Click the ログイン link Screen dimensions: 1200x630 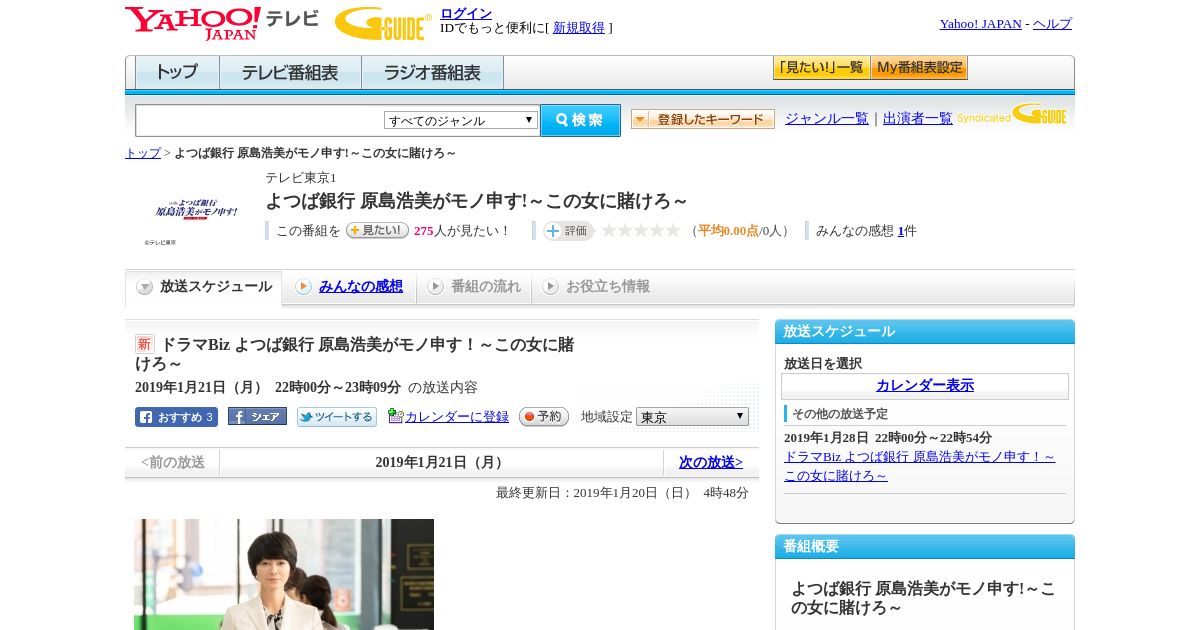coord(466,13)
